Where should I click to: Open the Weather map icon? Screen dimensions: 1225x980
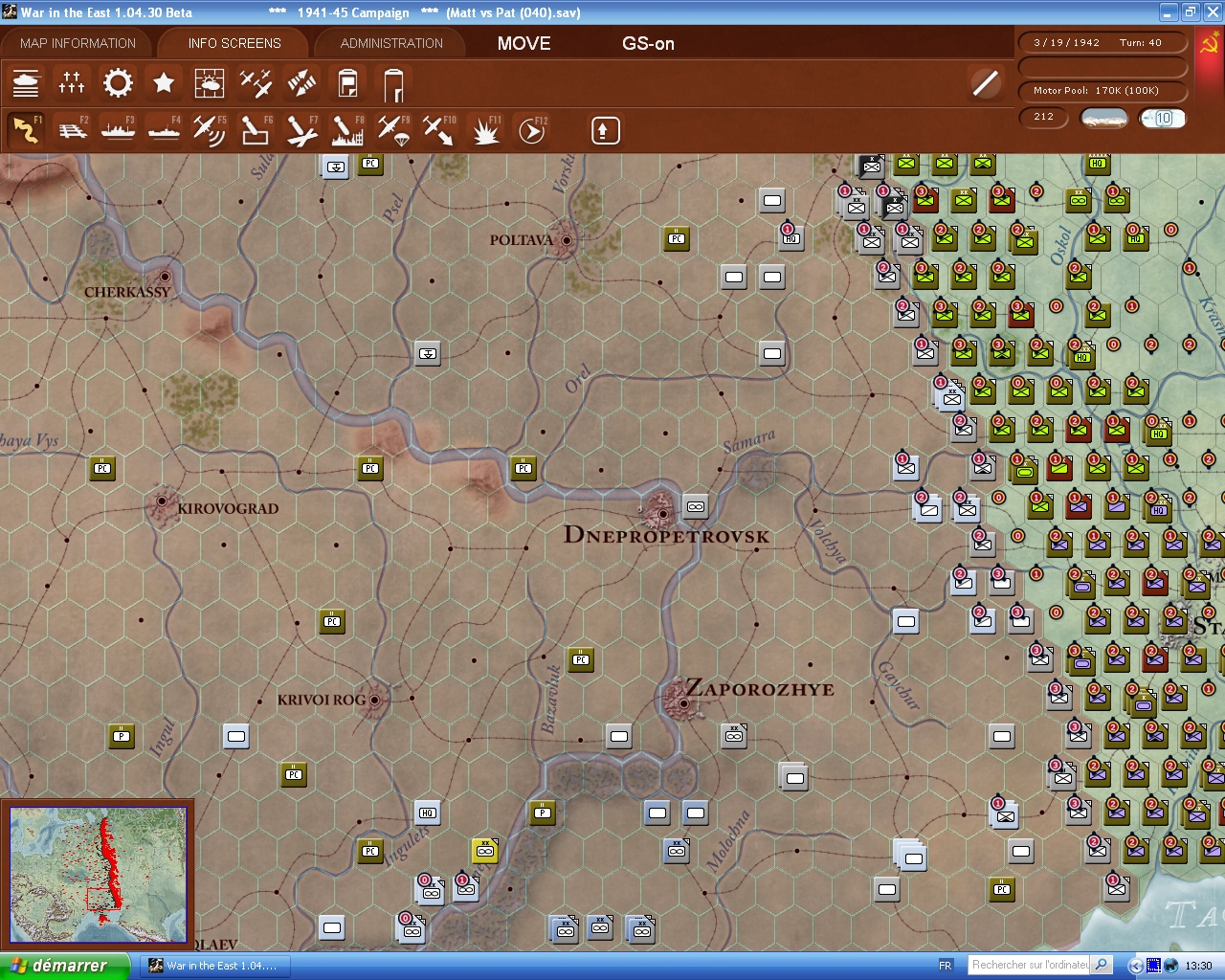(210, 83)
